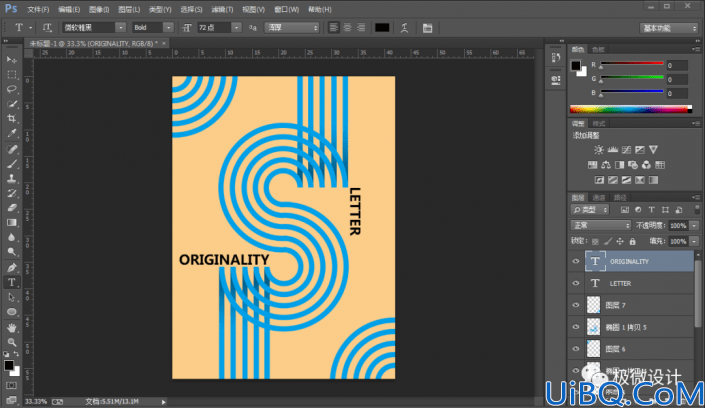Open the layer filter type dropdown

[590, 210]
